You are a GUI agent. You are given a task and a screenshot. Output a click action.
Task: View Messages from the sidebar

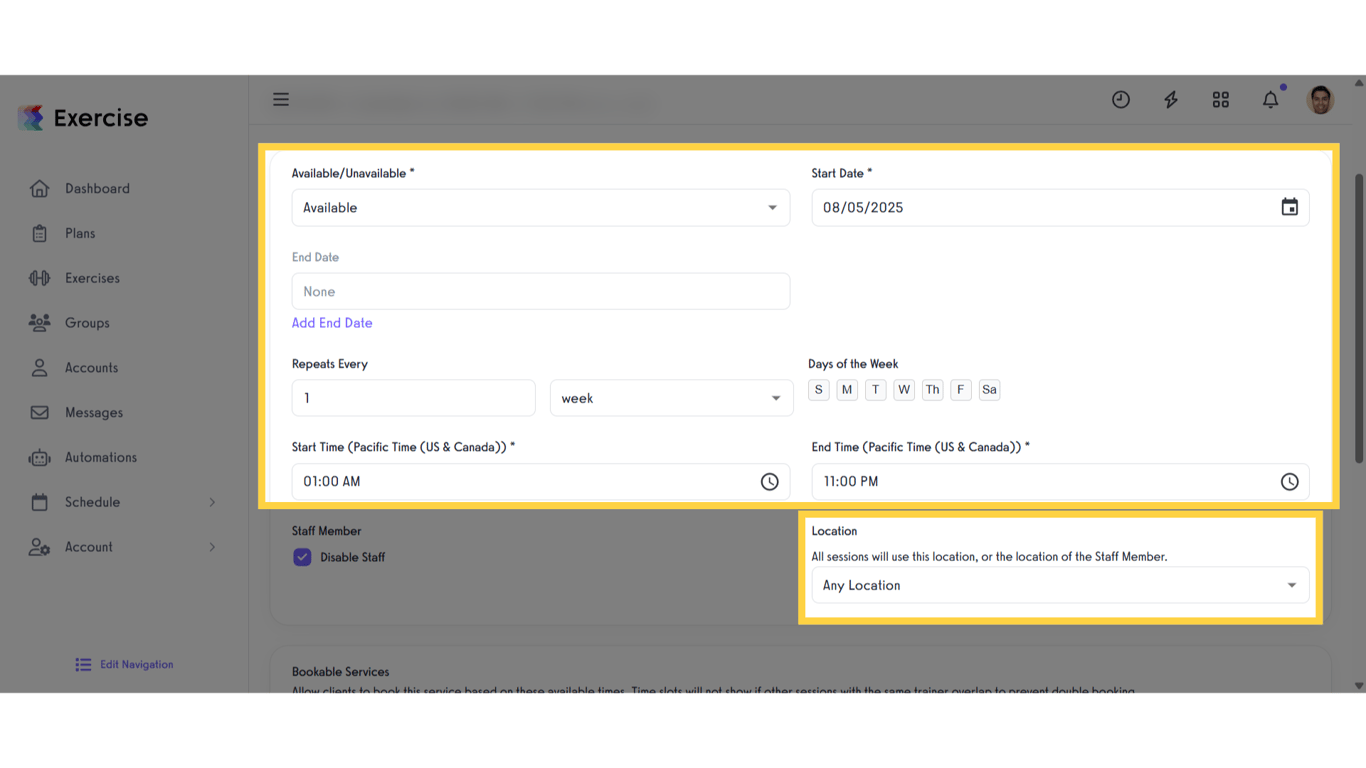tap(93, 412)
